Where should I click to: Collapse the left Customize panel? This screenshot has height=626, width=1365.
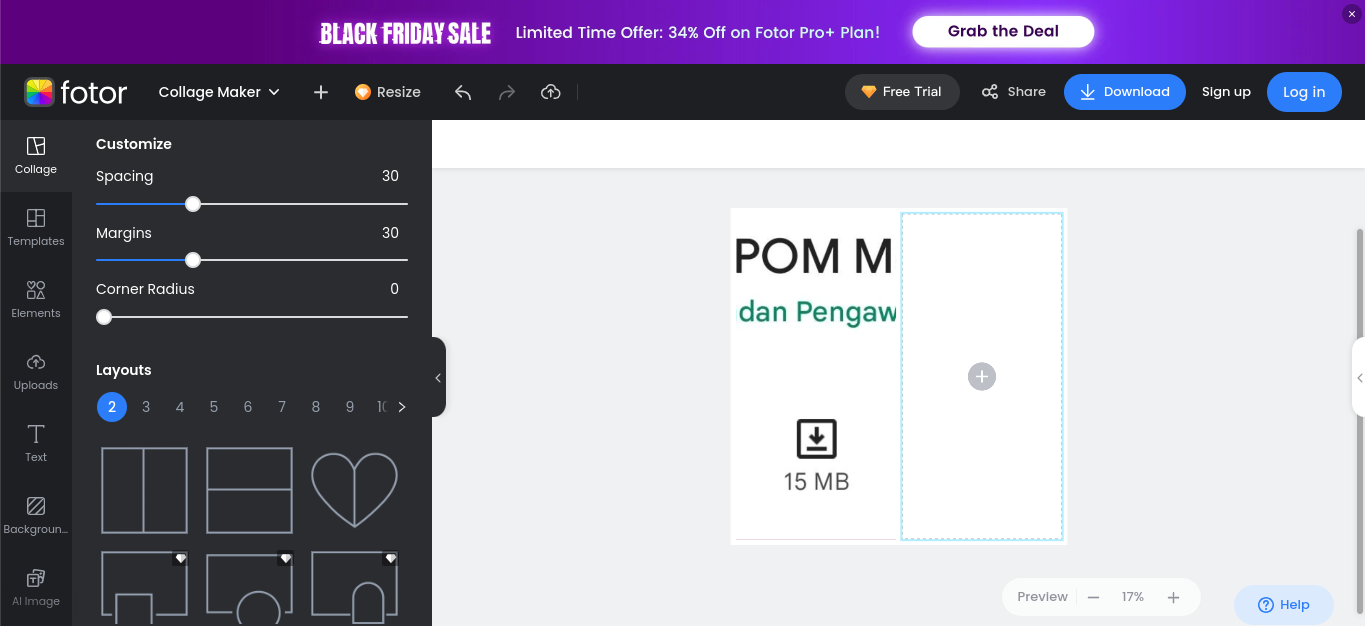click(438, 377)
